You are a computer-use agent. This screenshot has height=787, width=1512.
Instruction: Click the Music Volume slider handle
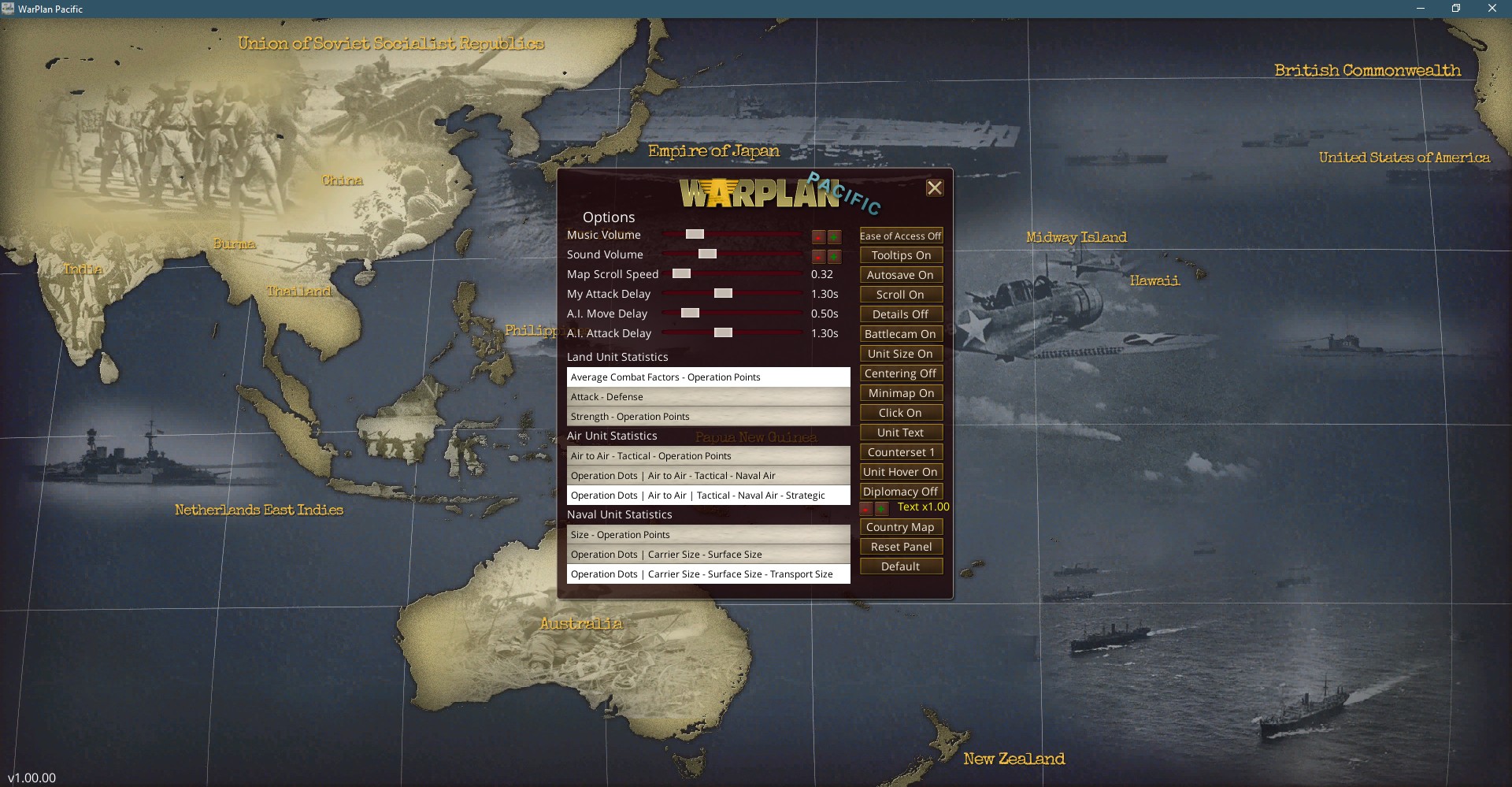coord(695,234)
